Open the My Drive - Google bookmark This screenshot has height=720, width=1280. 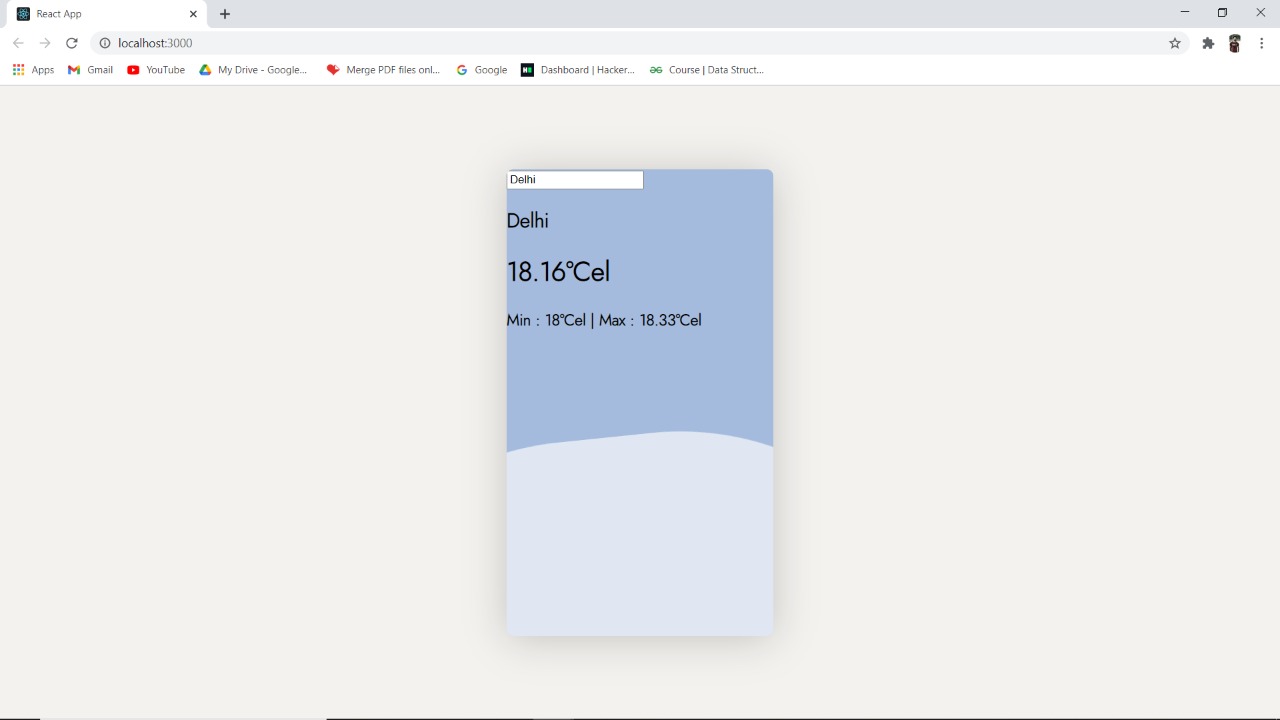[x=253, y=70]
